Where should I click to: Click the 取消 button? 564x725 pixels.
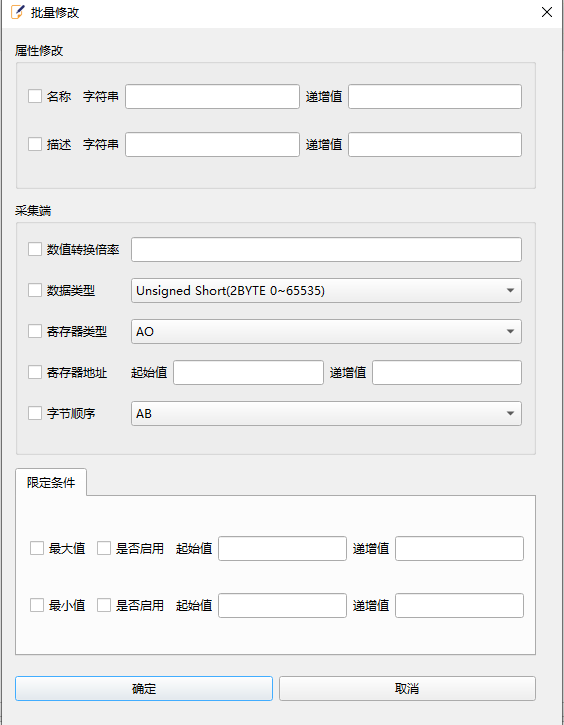(407, 688)
